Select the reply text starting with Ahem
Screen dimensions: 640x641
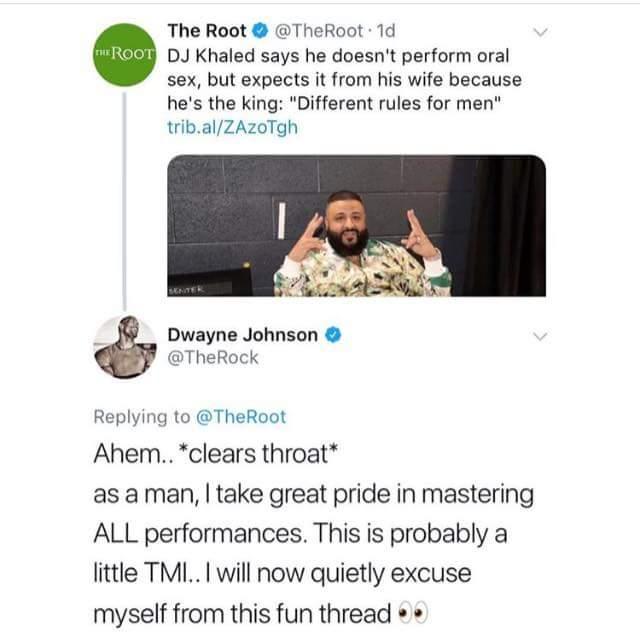pyautogui.click(x=313, y=533)
